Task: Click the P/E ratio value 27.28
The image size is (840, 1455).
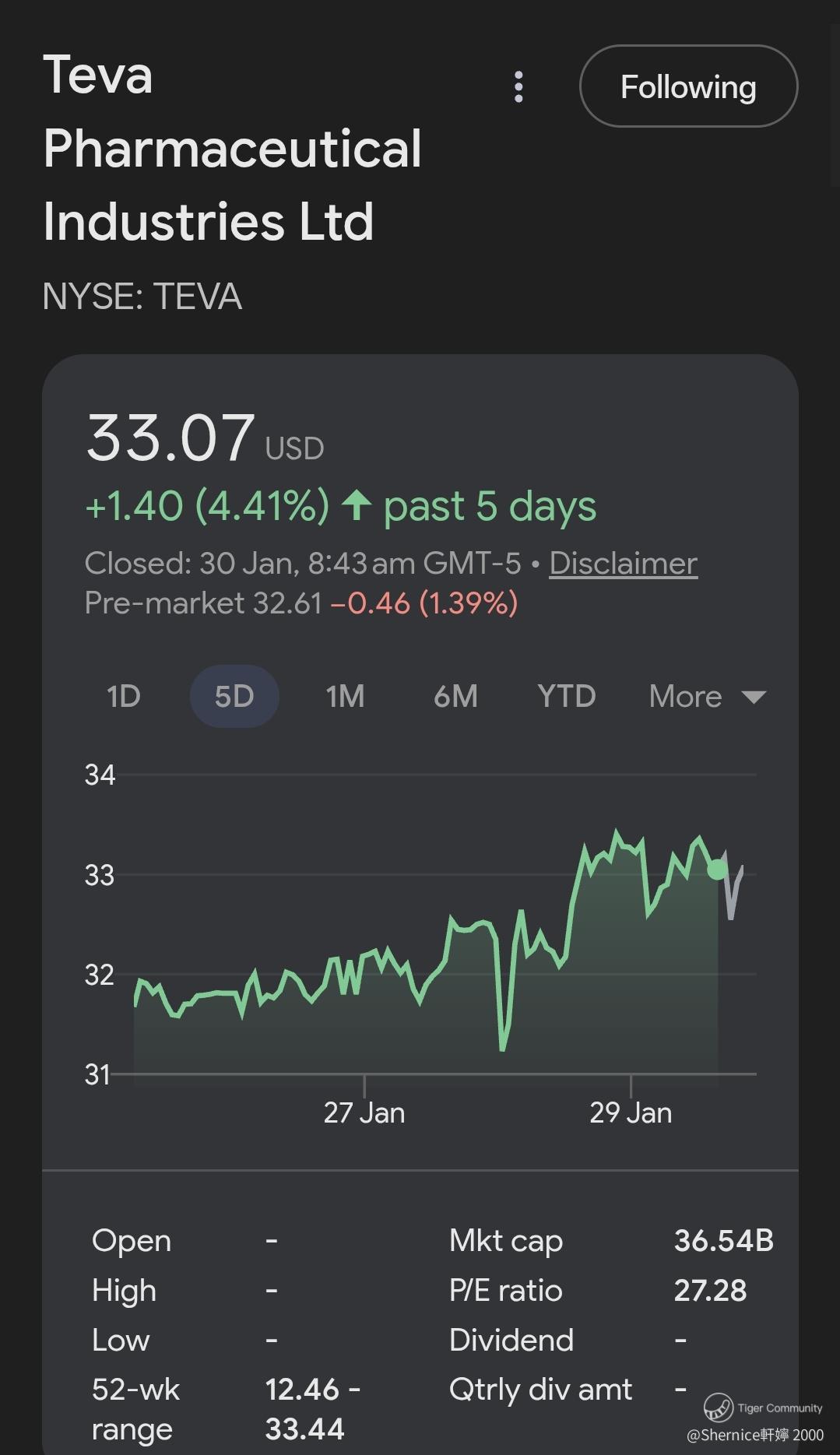Action: 710,1290
